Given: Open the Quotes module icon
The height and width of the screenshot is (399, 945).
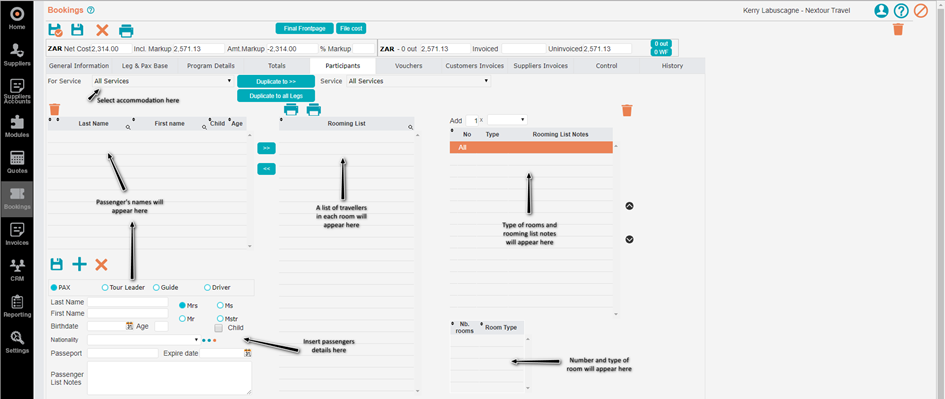Looking at the screenshot, I should coord(17,162).
